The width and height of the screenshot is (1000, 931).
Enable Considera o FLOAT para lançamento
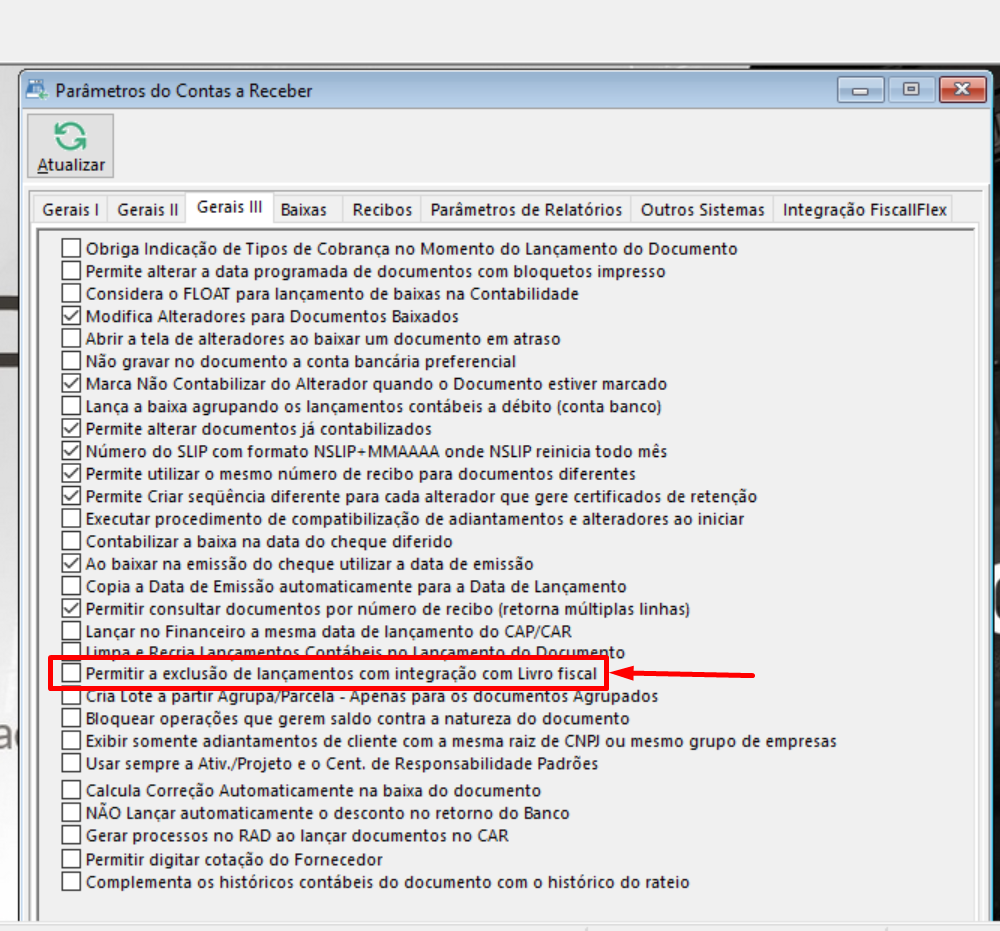(71, 293)
